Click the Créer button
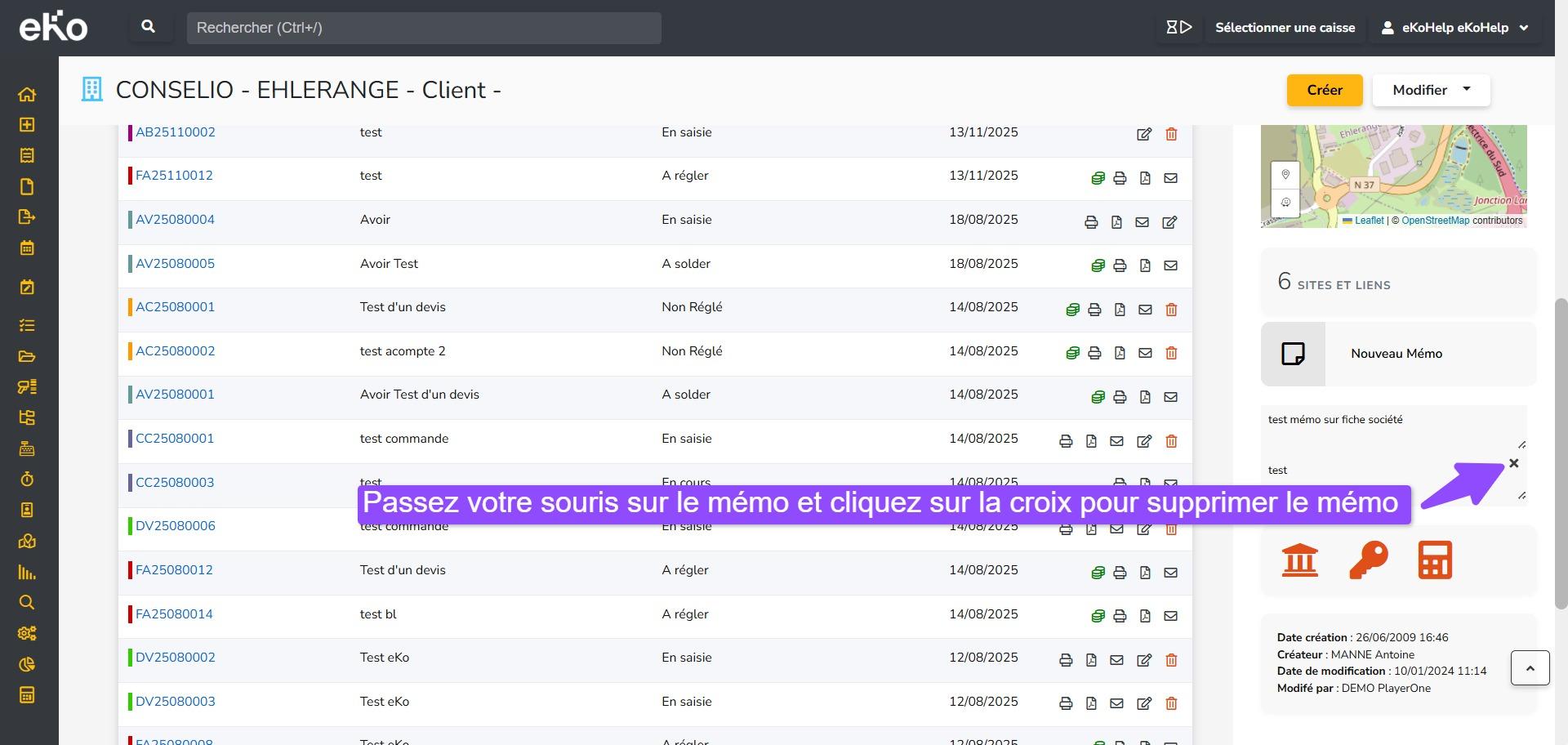Image resolution: width=1568 pixels, height=745 pixels. tap(1324, 90)
